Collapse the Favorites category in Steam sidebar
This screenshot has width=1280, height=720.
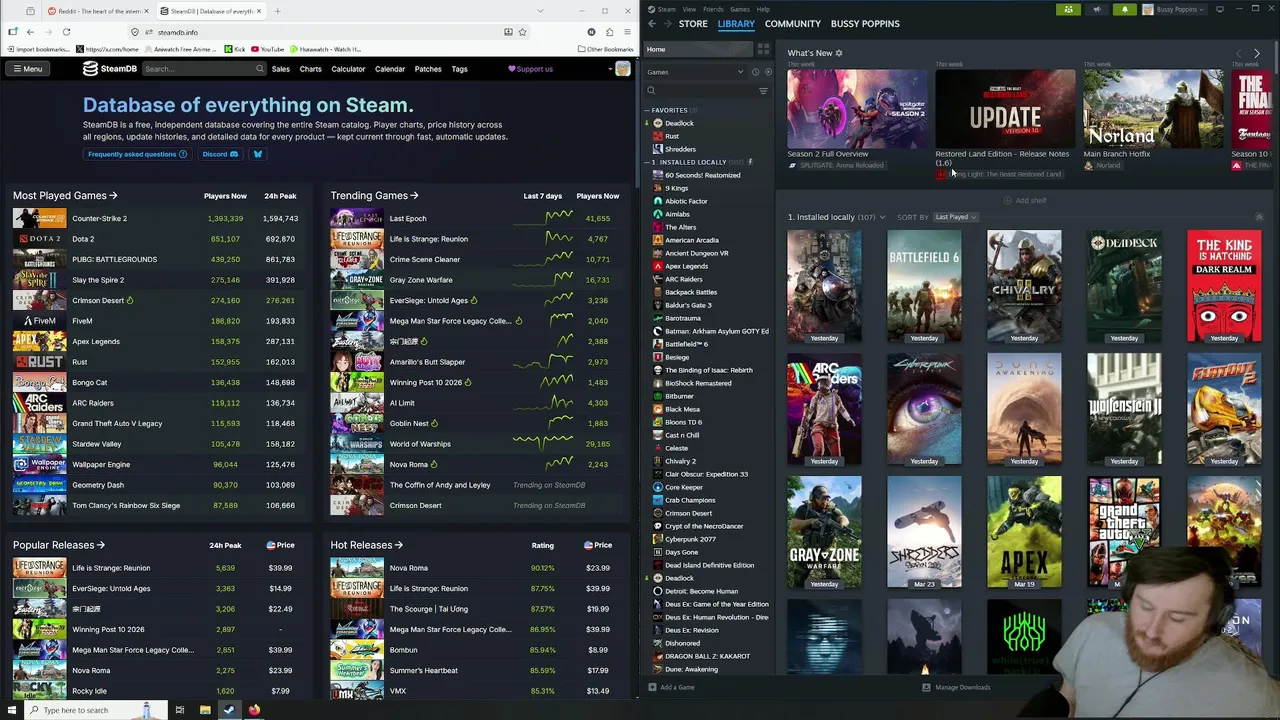point(647,110)
